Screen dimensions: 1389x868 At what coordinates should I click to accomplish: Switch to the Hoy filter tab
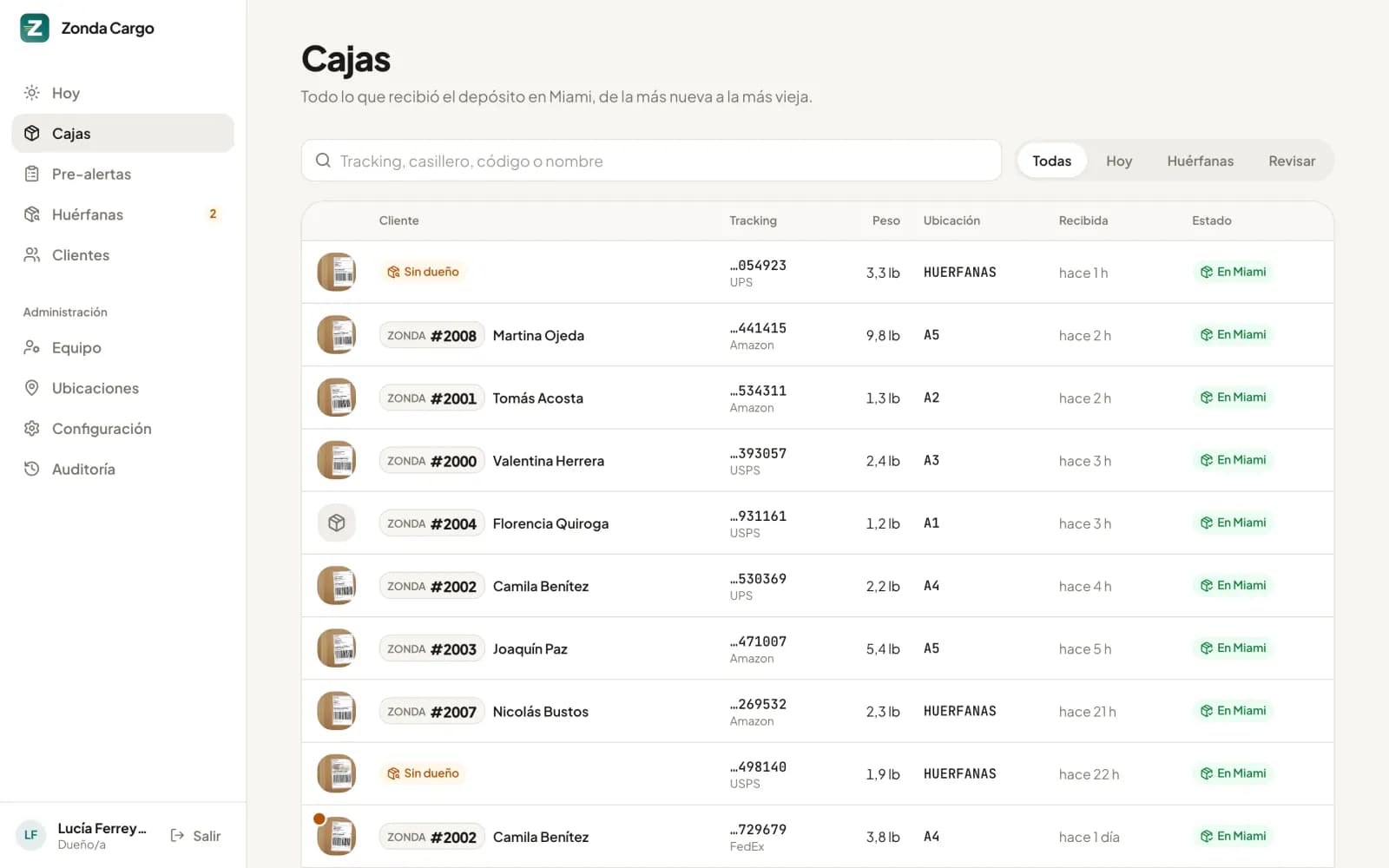point(1119,161)
